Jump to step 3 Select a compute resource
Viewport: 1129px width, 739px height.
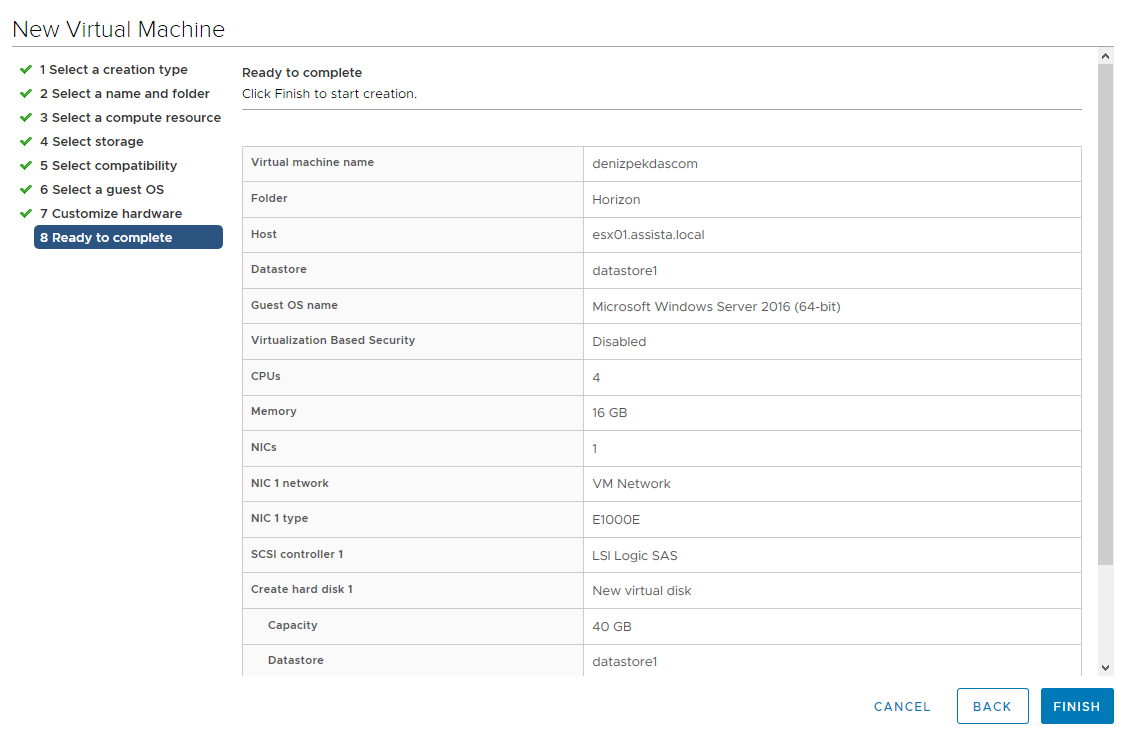tap(130, 117)
